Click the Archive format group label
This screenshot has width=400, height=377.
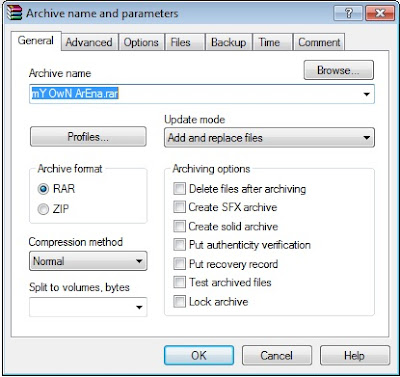point(70,168)
